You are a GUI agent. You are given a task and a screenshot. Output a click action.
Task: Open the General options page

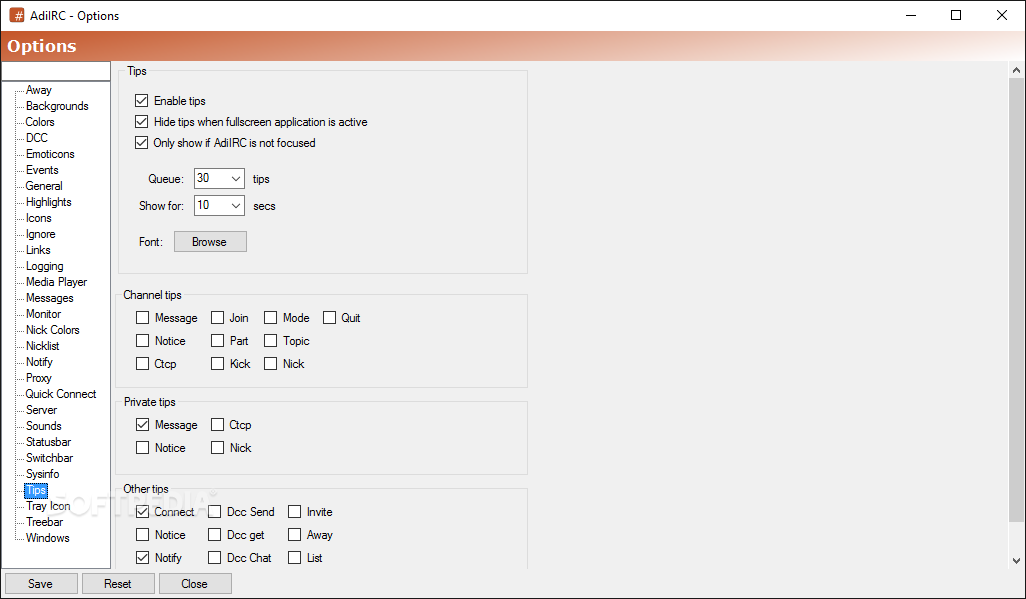coord(44,186)
